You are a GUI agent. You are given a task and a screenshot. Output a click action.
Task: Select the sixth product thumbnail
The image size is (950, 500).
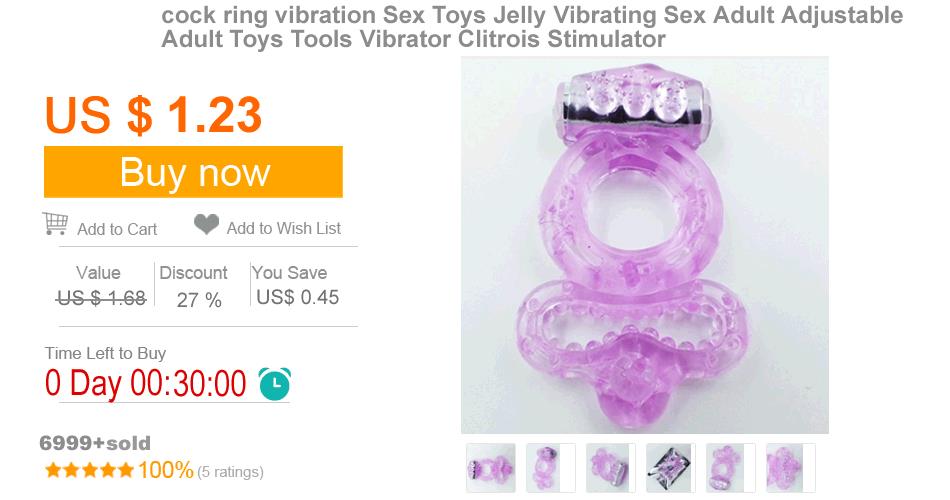pyautogui.click(x=791, y=468)
